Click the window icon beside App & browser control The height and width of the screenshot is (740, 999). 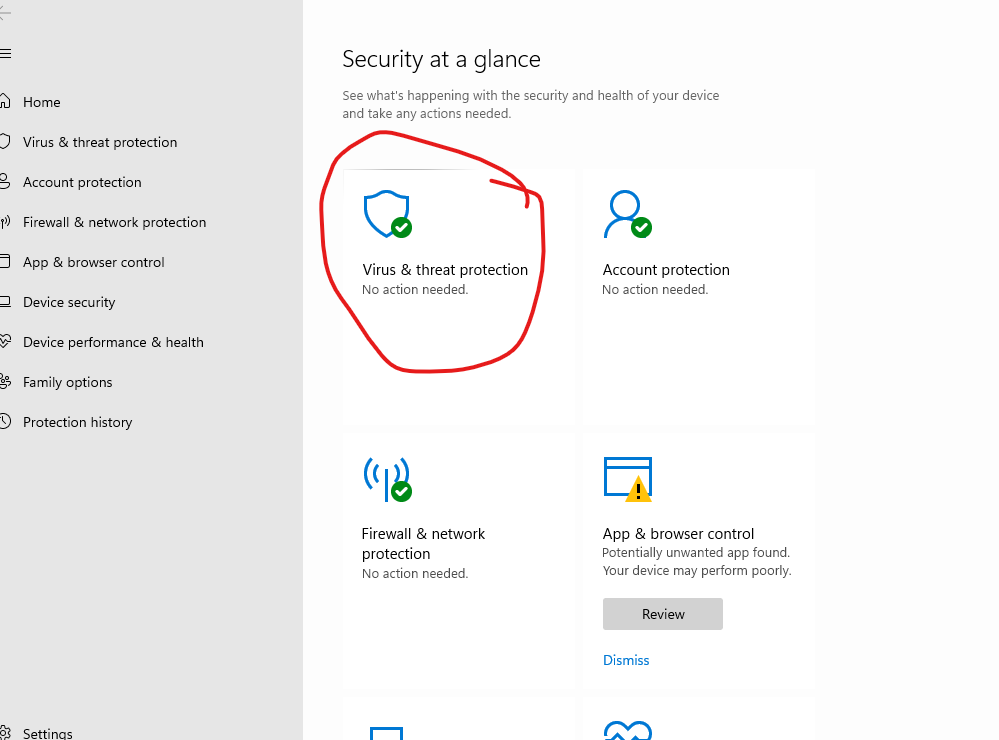(5, 262)
